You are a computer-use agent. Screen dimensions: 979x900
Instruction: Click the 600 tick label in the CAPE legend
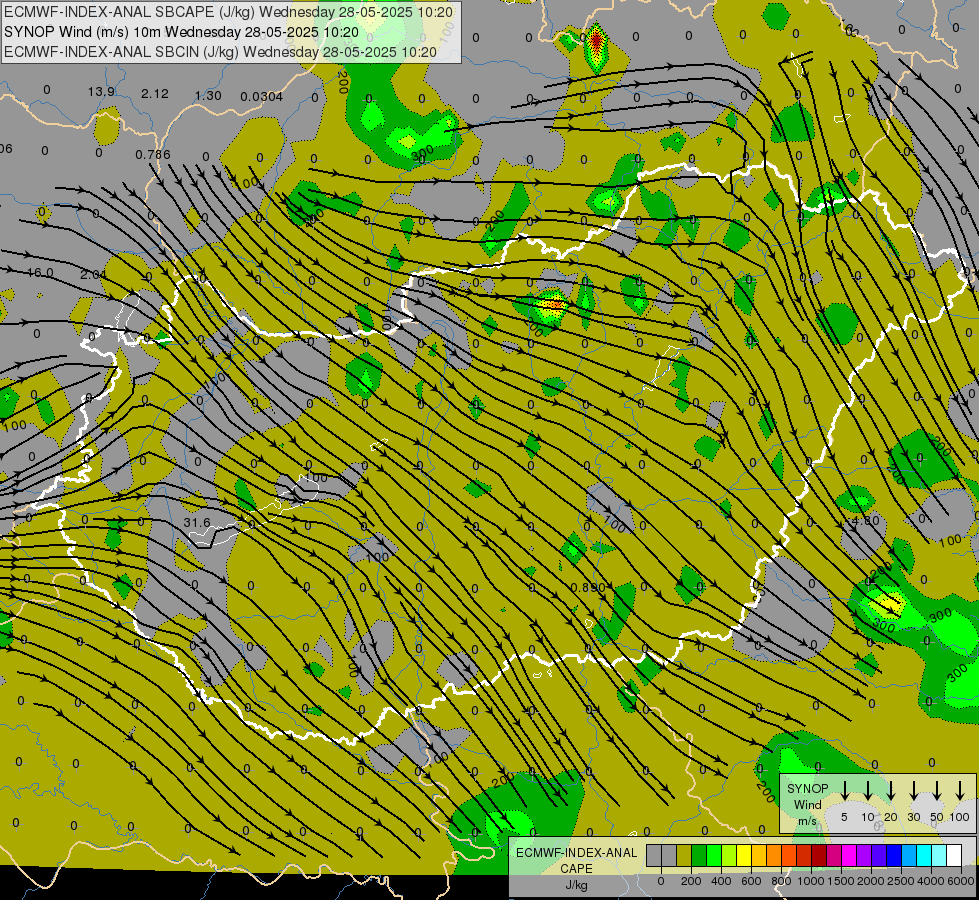pos(751,881)
